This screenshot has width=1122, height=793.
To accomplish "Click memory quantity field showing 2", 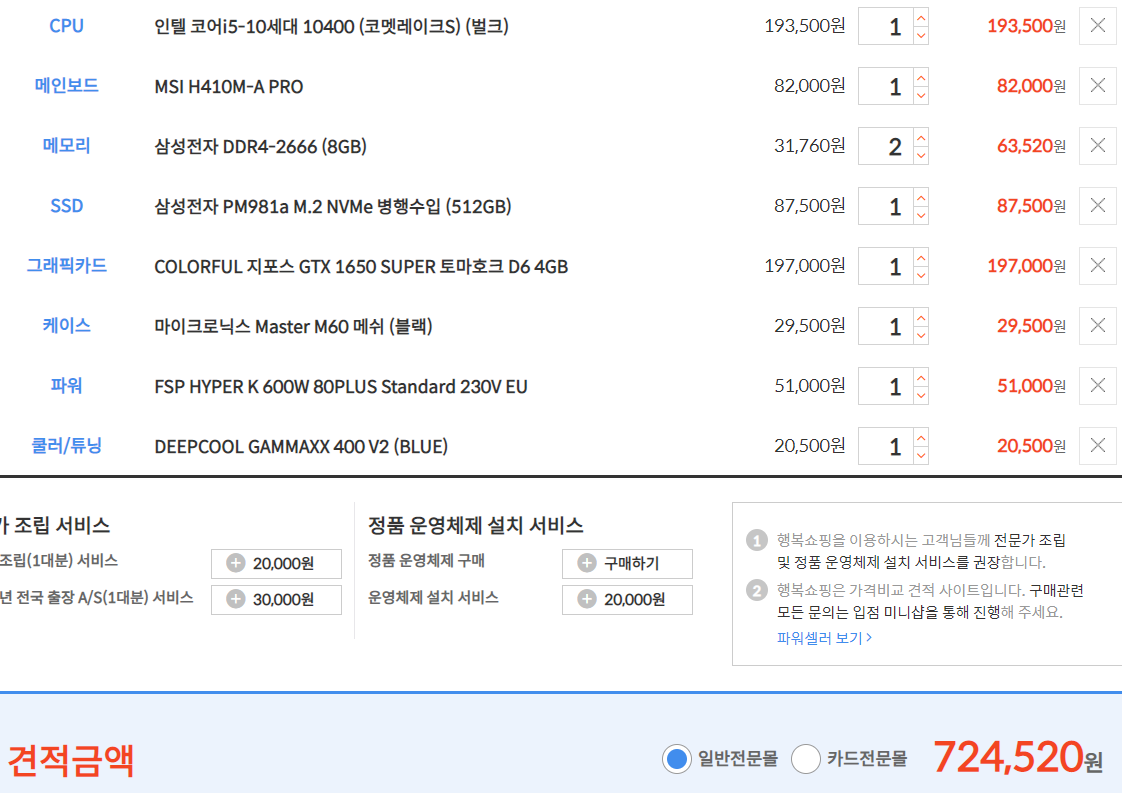I will (886, 147).
